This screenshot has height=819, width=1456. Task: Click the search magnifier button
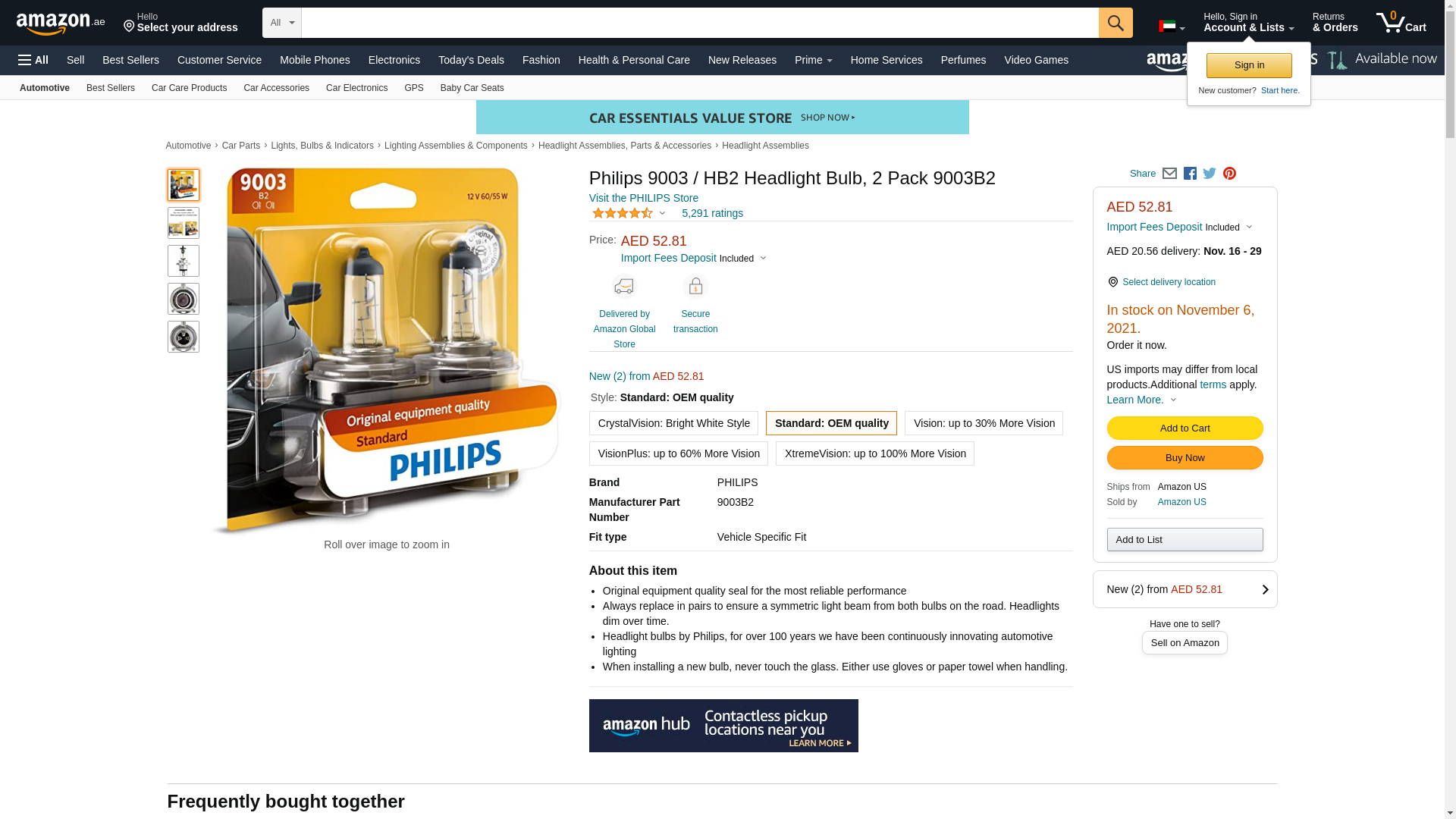(x=1116, y=23)
